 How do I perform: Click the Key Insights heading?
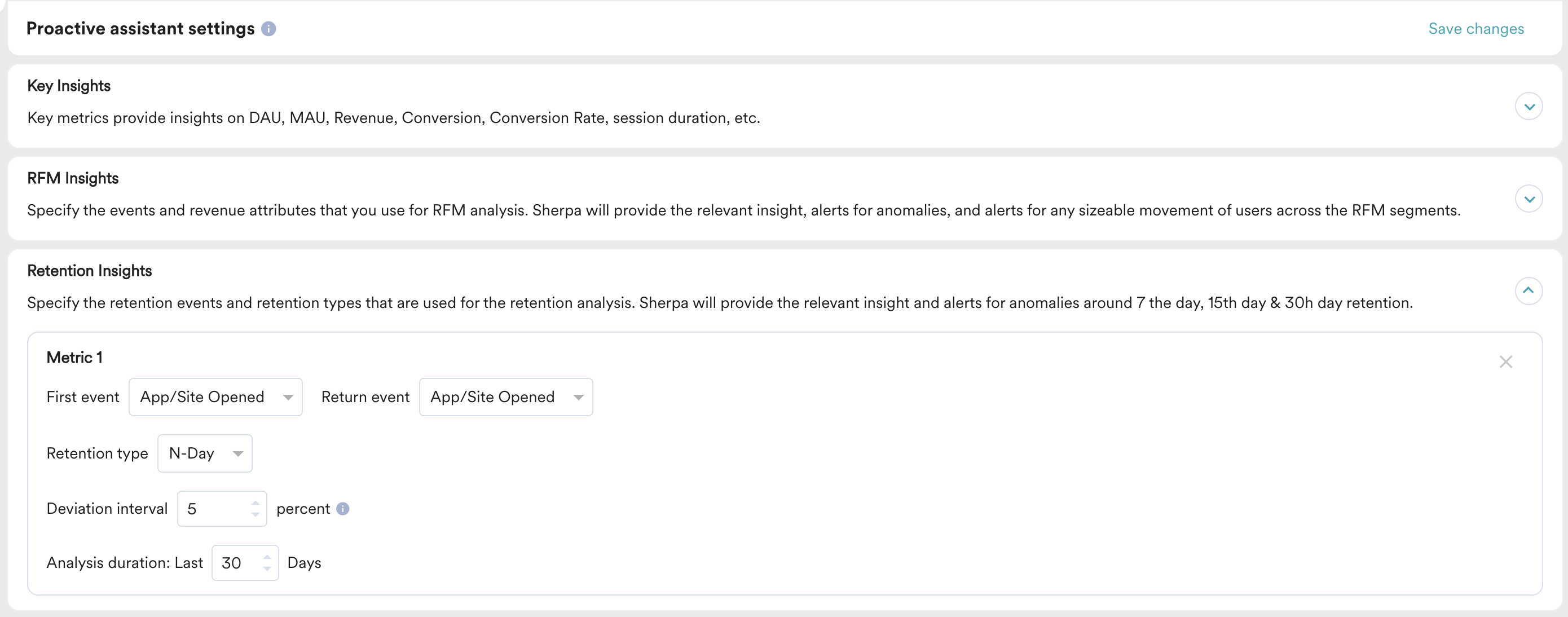tap(69, 86)
